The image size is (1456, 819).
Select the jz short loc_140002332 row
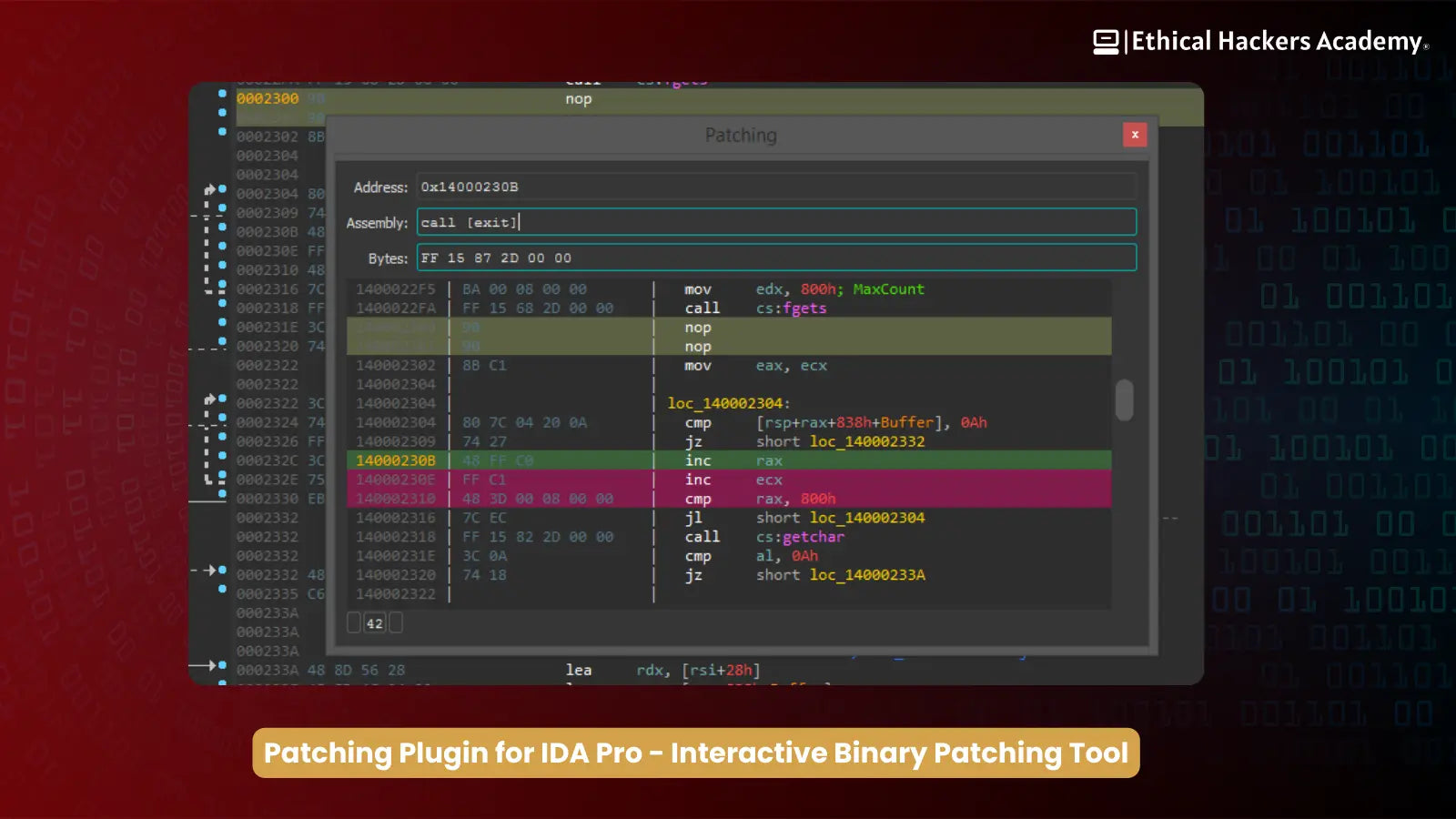(728, 441)
